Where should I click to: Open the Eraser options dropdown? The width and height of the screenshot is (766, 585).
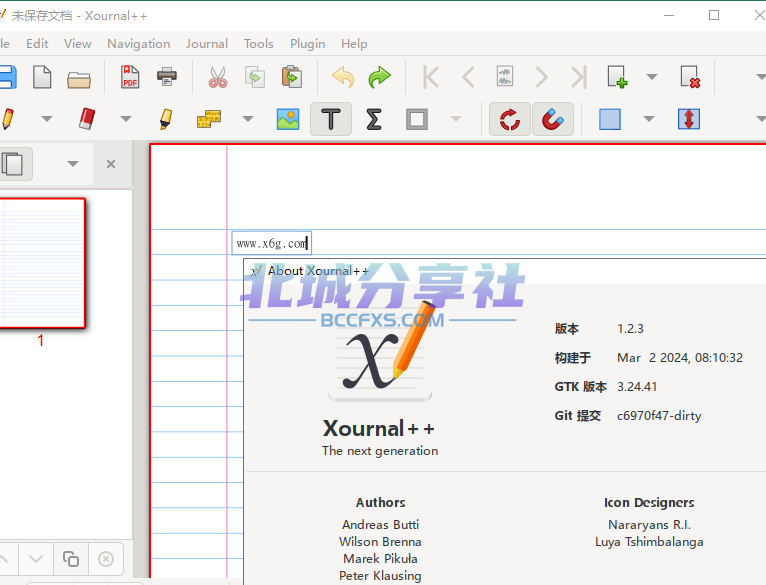click(x=126, y=119)
